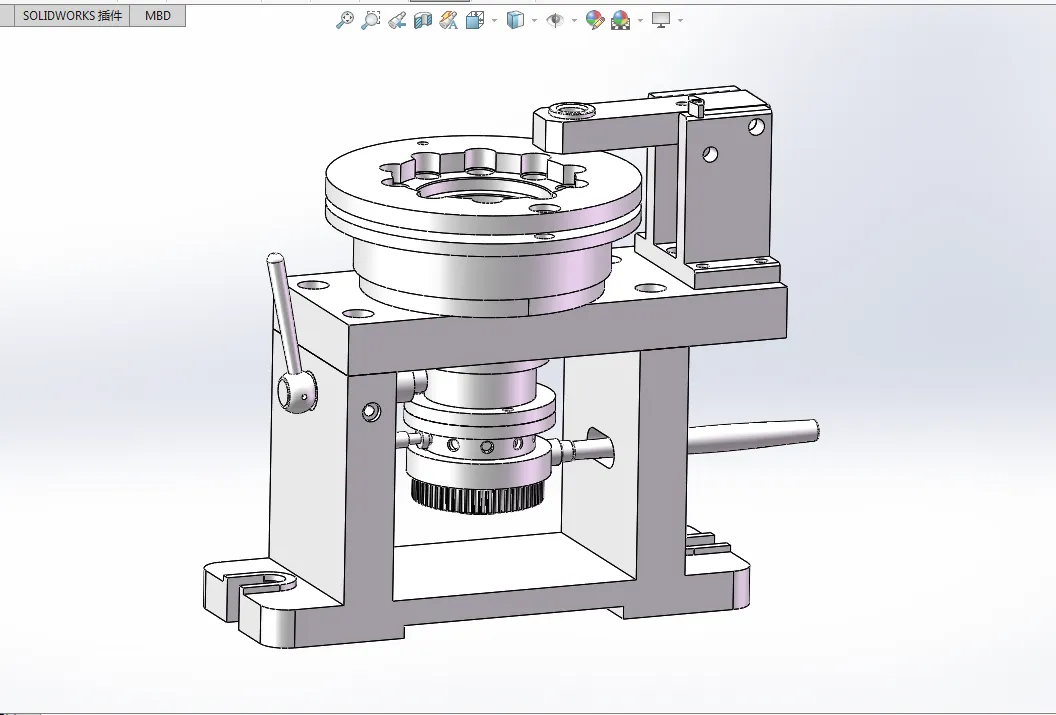Select the Zoom to Area tool
The image size is (1056, 715).
coord(370,20)
